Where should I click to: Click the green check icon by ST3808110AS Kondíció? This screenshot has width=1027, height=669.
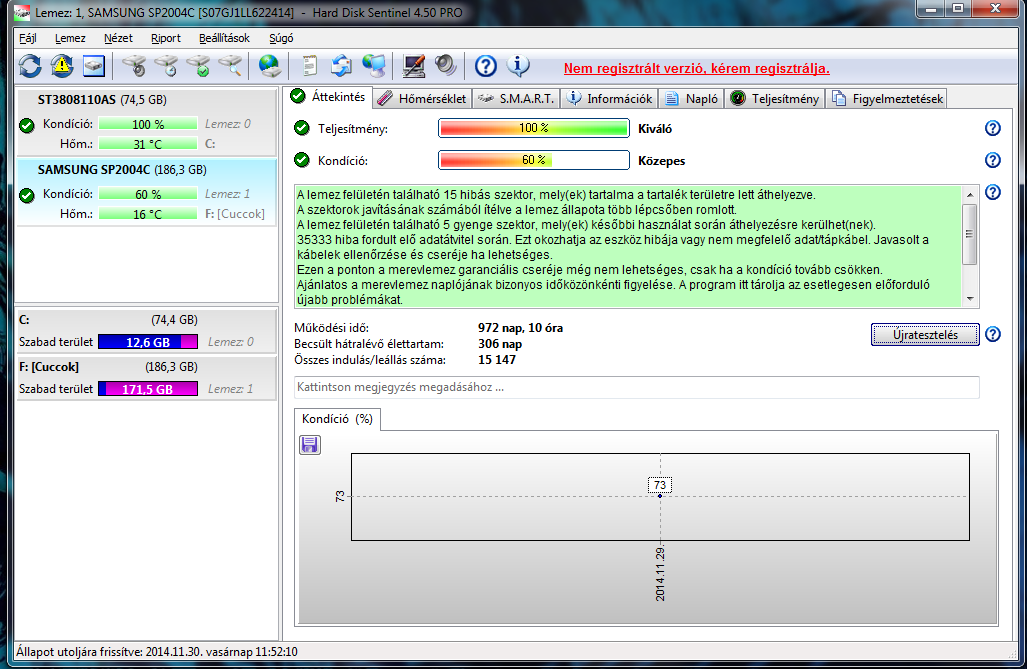[x=27, y=125]
